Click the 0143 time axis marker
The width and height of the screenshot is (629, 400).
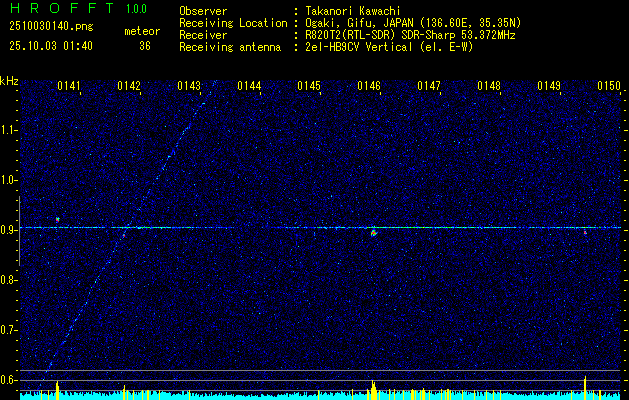coord(189,86)
